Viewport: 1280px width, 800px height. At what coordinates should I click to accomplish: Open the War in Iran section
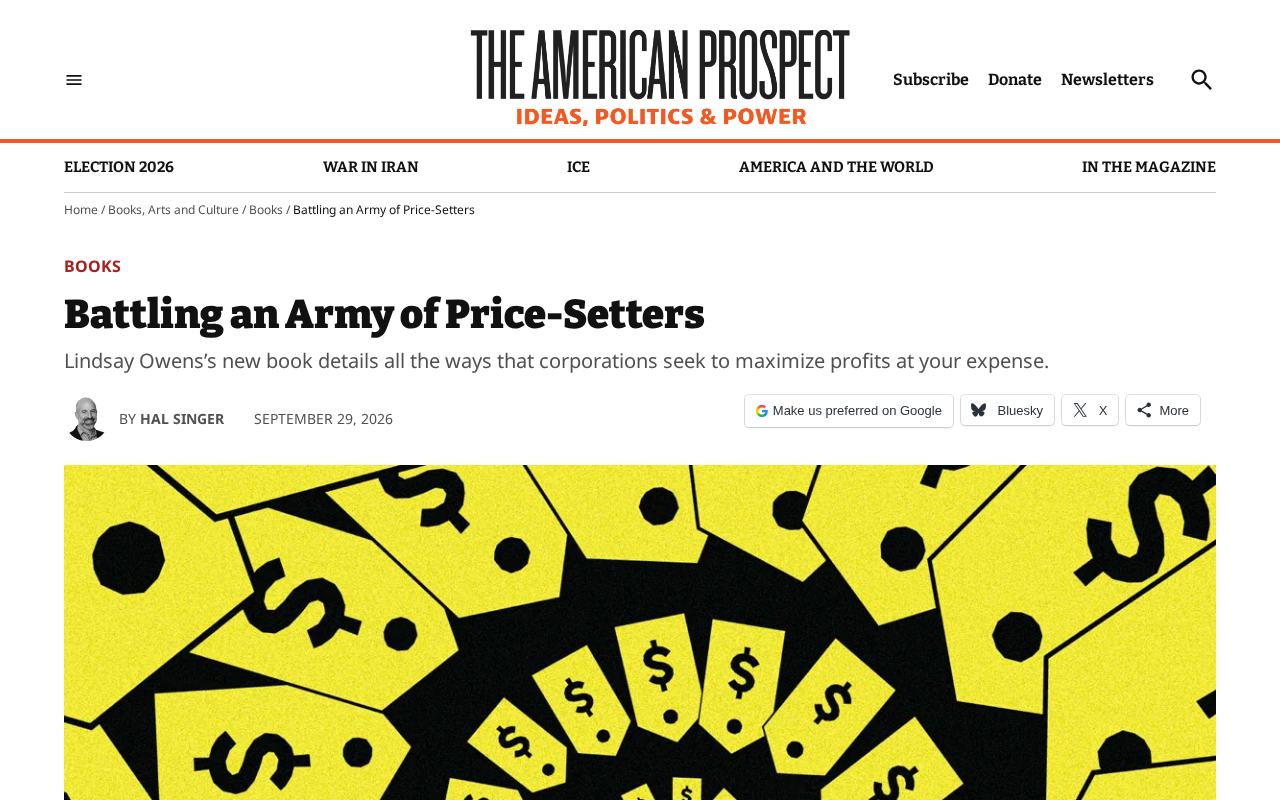(x=370, y=167)
